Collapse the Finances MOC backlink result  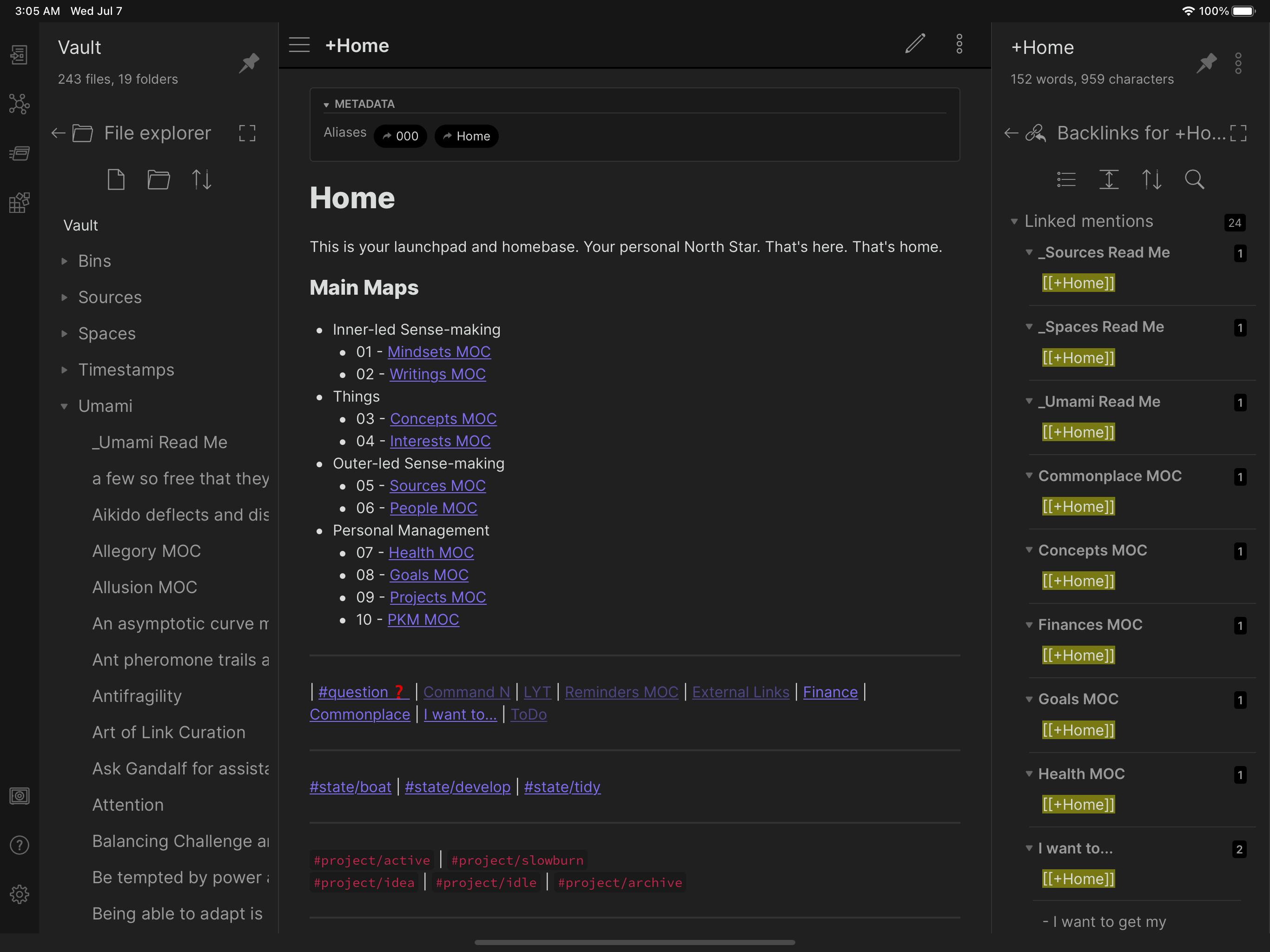coord(1029,625)
